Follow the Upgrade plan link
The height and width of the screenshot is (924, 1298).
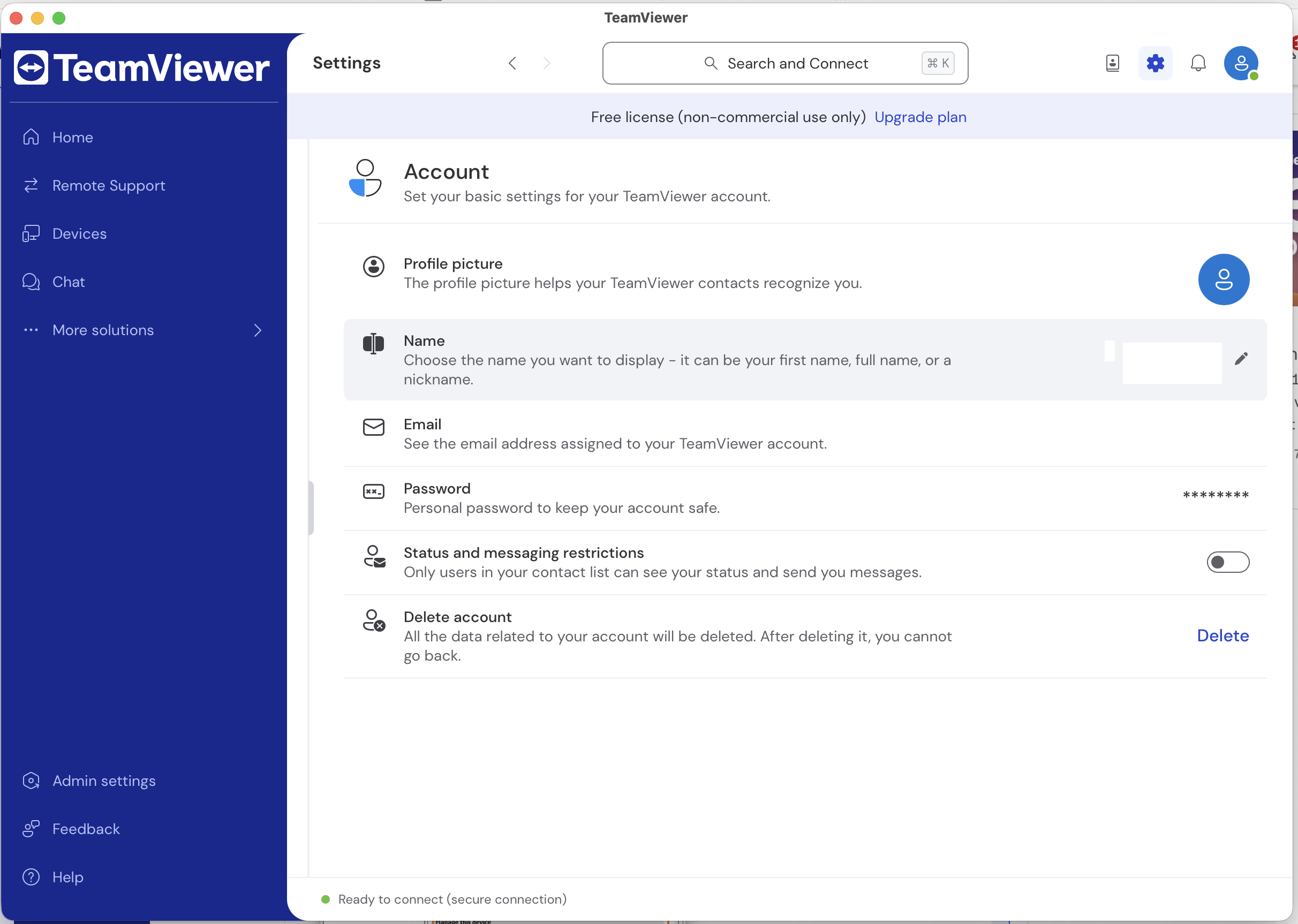click(x=920, y=117)
